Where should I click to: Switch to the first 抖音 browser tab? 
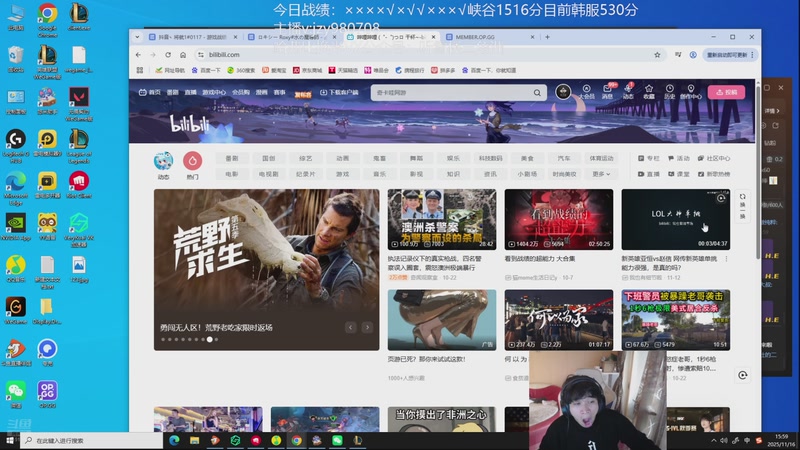pyautogui.click(x=193, y=37)
